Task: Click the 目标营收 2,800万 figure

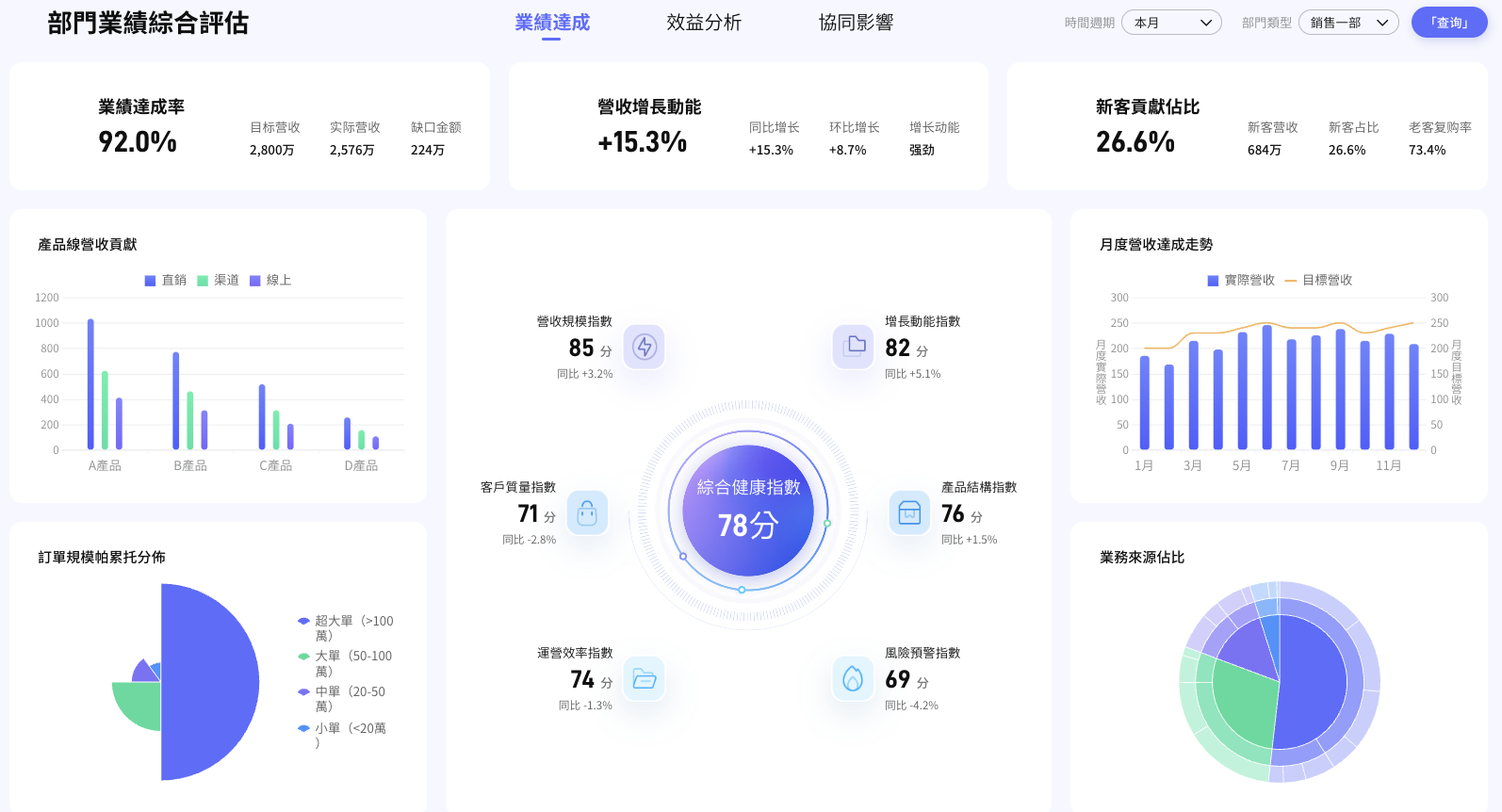Action: point(272,150)
